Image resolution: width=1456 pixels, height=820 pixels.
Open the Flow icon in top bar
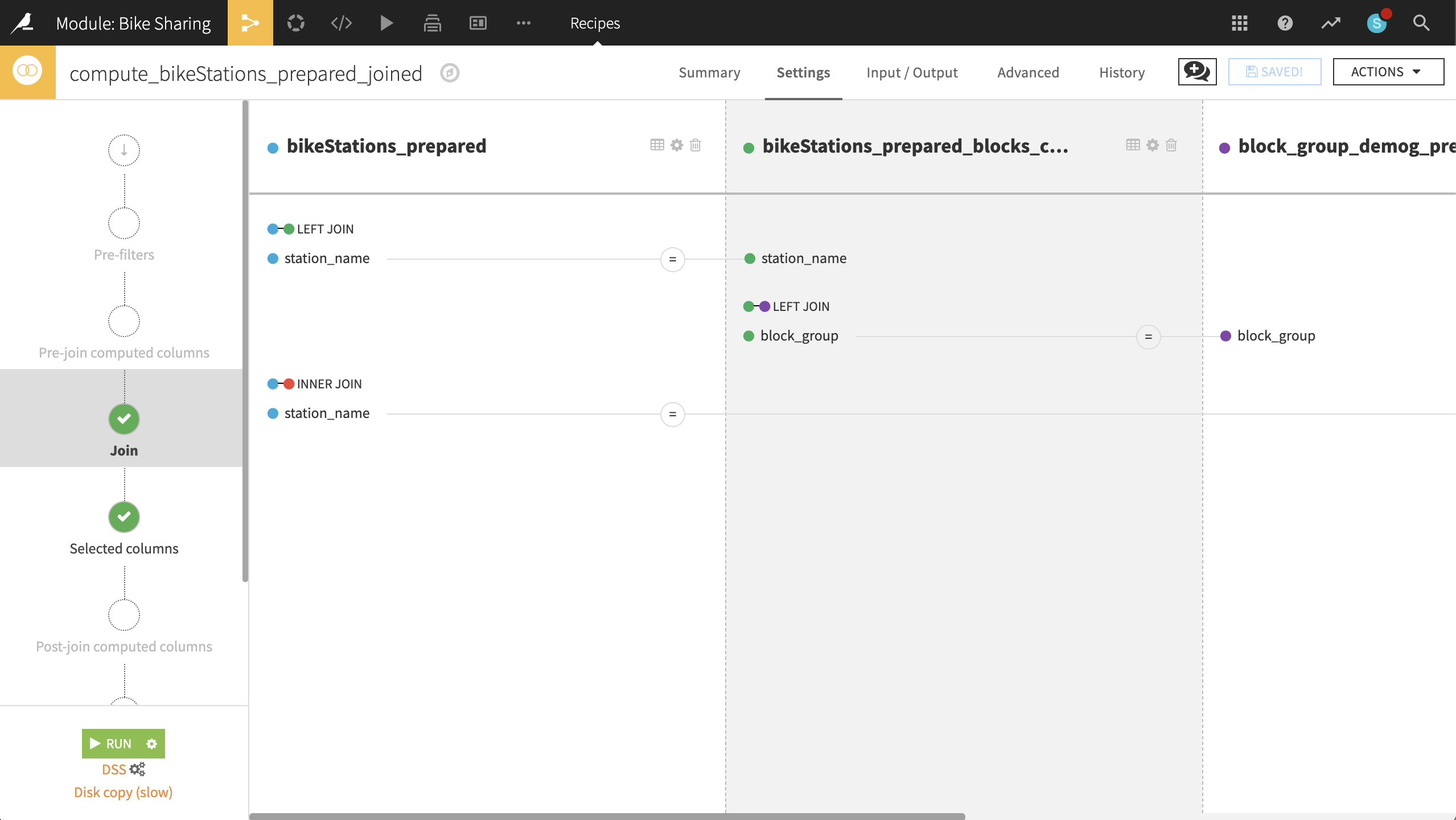(250, 23)
